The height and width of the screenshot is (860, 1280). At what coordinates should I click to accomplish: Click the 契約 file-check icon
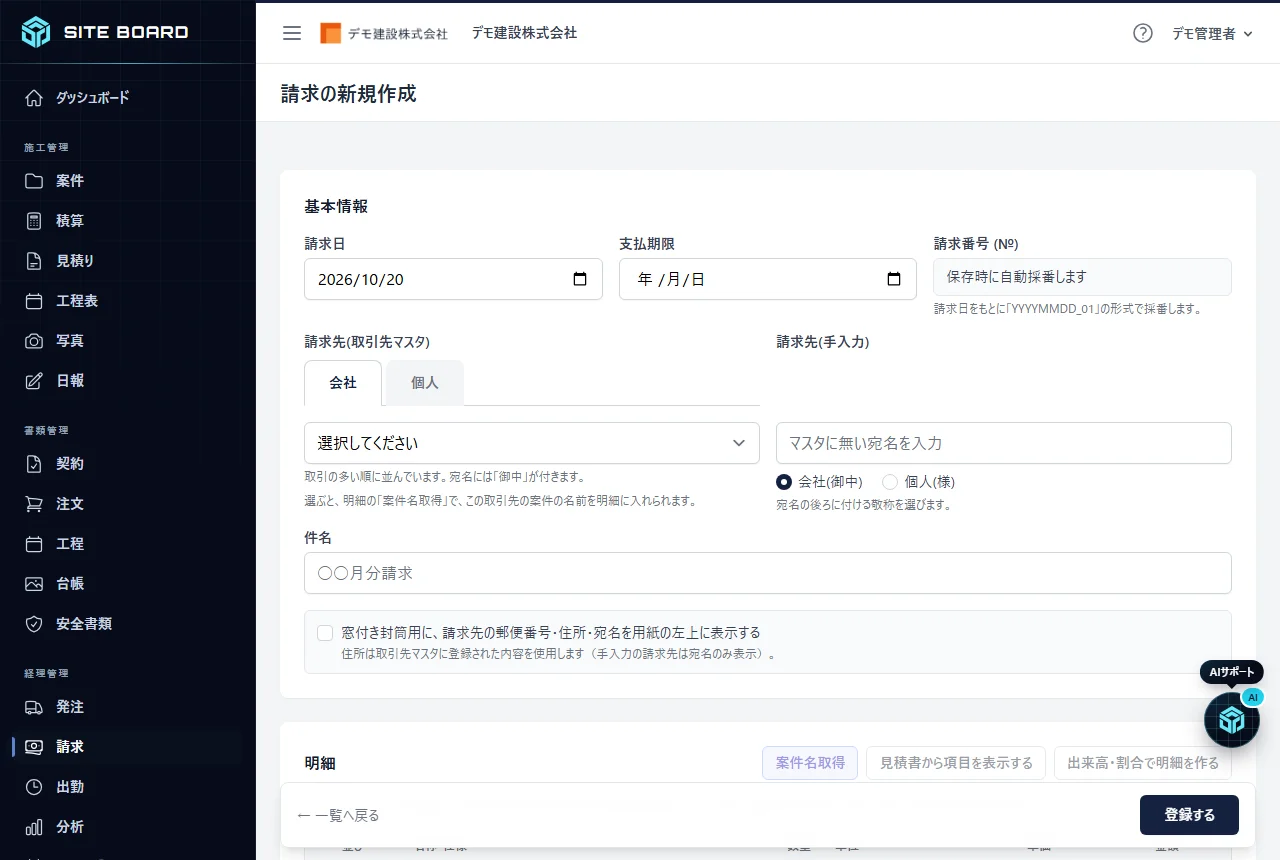pyautogui.click(x=34, y=464)
